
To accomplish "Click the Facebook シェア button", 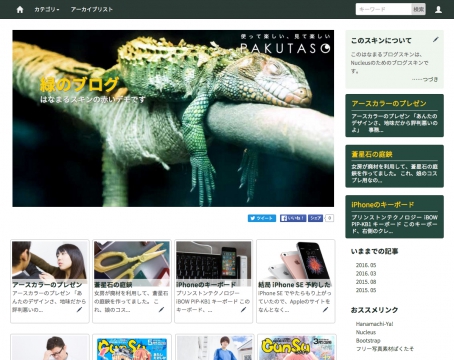I will pyautogui.click(x=315, y=218).
